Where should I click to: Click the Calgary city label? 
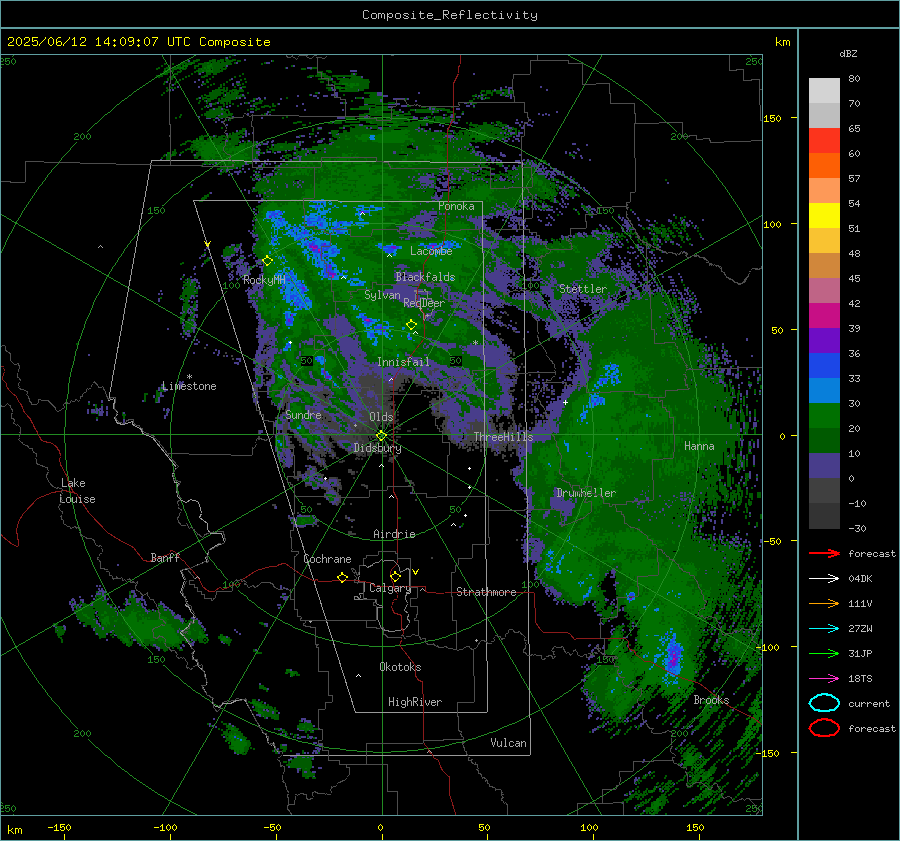[390, 588]
